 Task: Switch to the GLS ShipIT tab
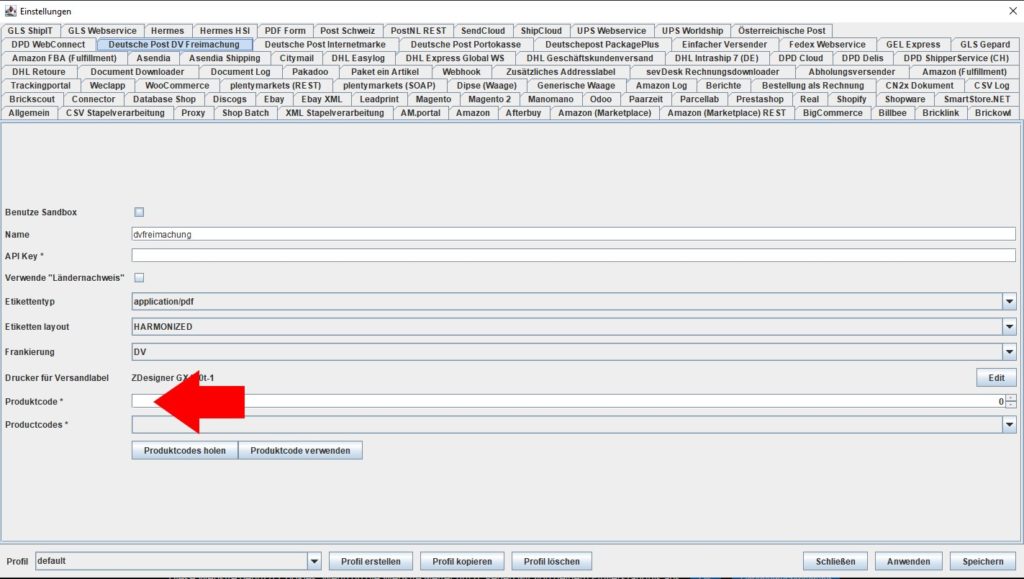[30, 31]
